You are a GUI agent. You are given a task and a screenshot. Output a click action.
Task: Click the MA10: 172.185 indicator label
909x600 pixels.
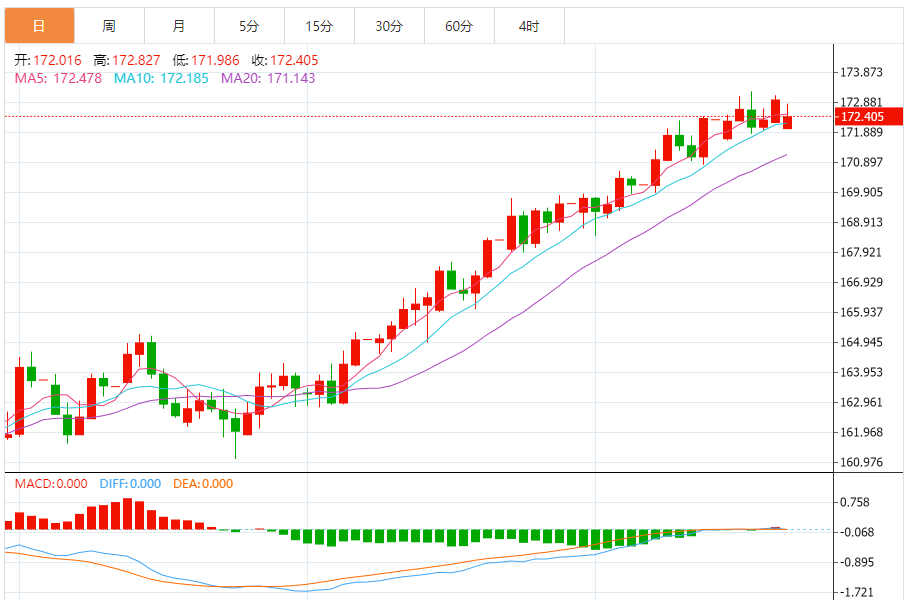(161, 78)
